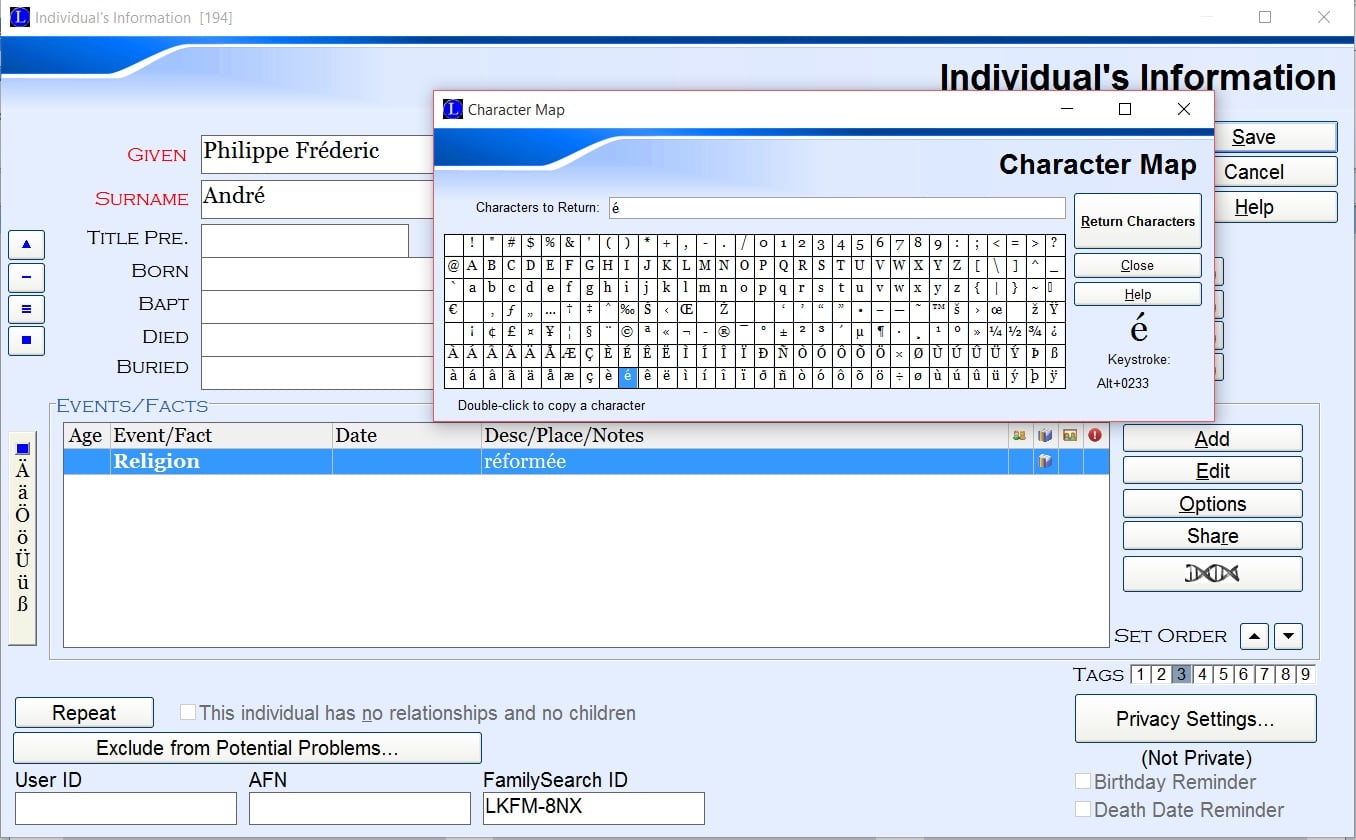The image size is (1356, 840).
Task: Click the FamilySearch ID field
Action: tap(594, 808)
